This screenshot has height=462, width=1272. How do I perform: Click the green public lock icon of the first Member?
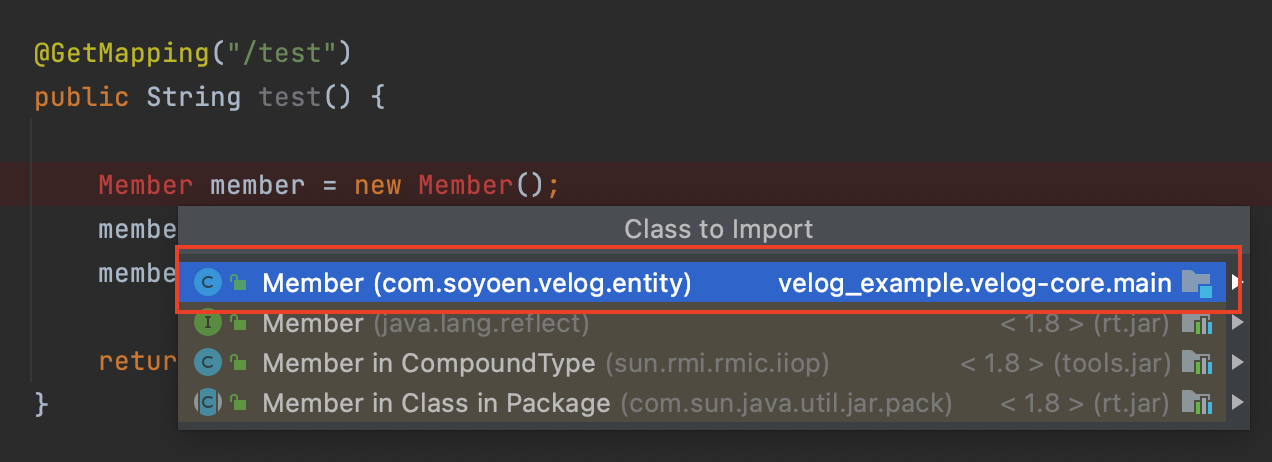tap(238, 284)
